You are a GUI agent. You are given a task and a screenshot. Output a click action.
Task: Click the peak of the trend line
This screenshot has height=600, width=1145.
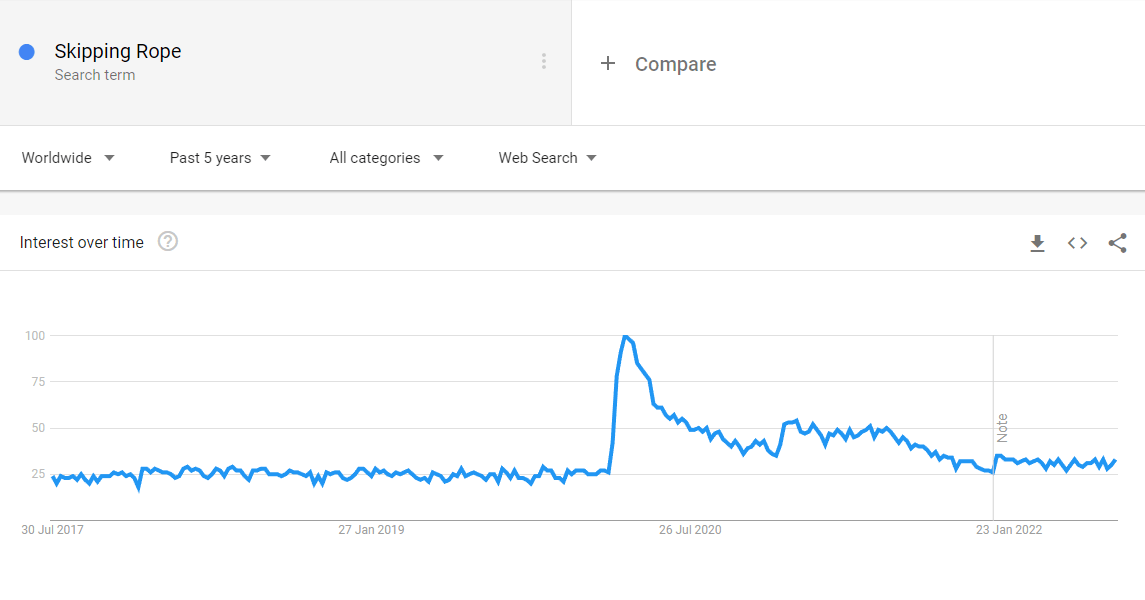coord(625,336)
